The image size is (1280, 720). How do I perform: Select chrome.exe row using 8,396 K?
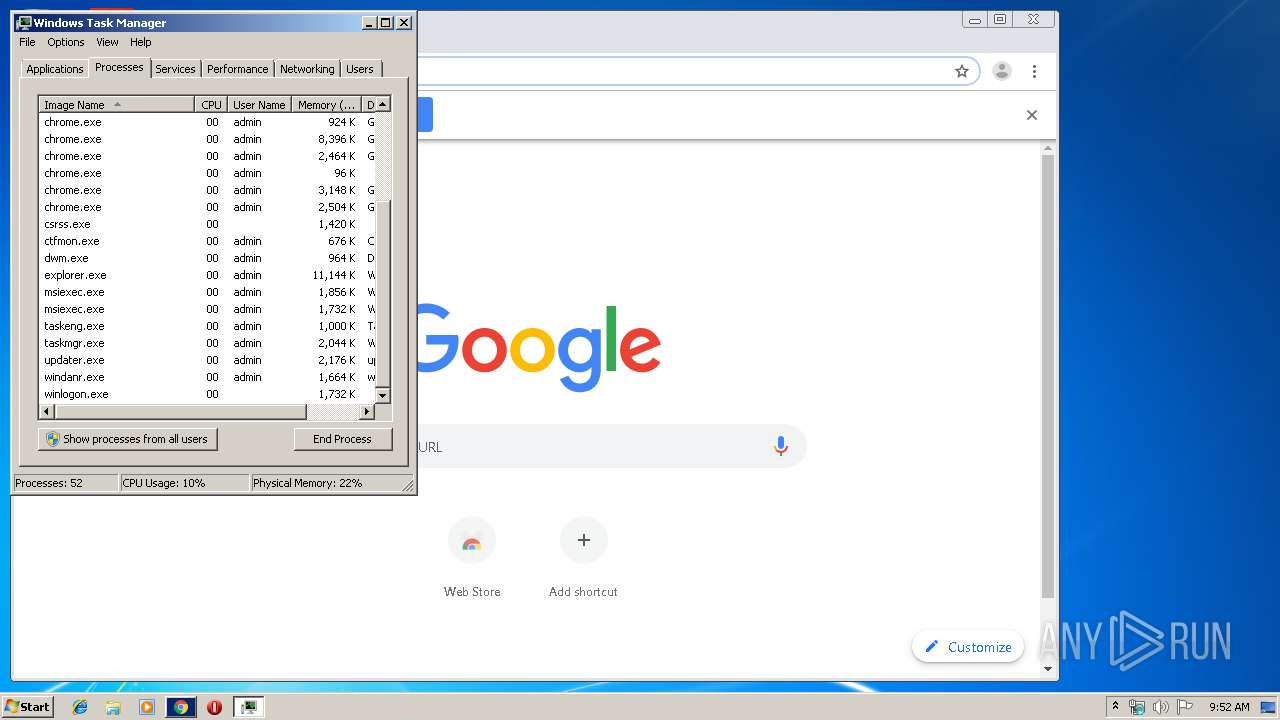tap(207, 139)
